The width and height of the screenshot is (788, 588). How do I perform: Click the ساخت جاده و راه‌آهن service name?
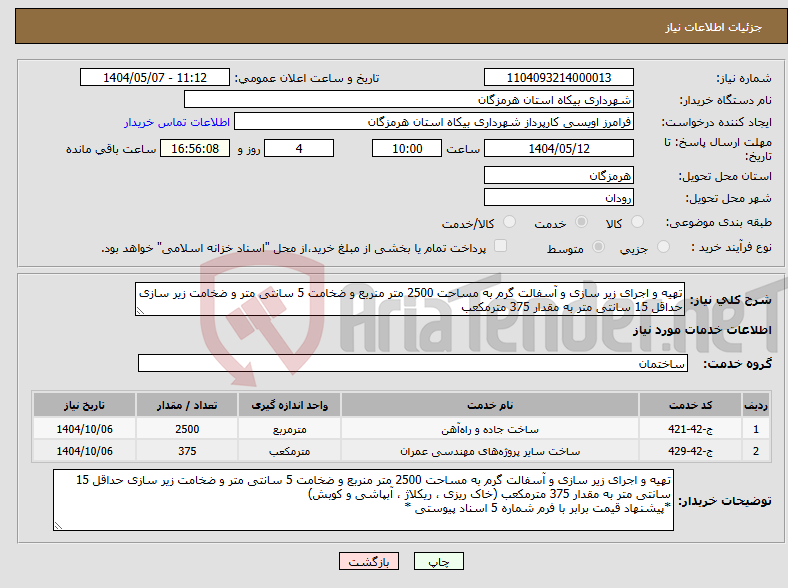pyautogui.click(x=490, y=429)
